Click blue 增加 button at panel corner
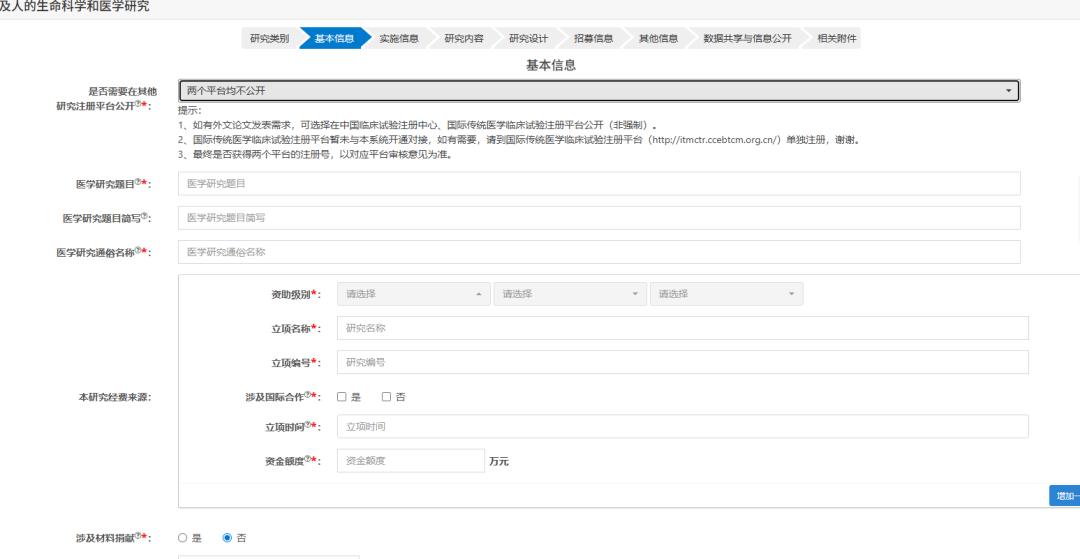This screenshot has width=1080, height=559. [x=1065, y=496]
